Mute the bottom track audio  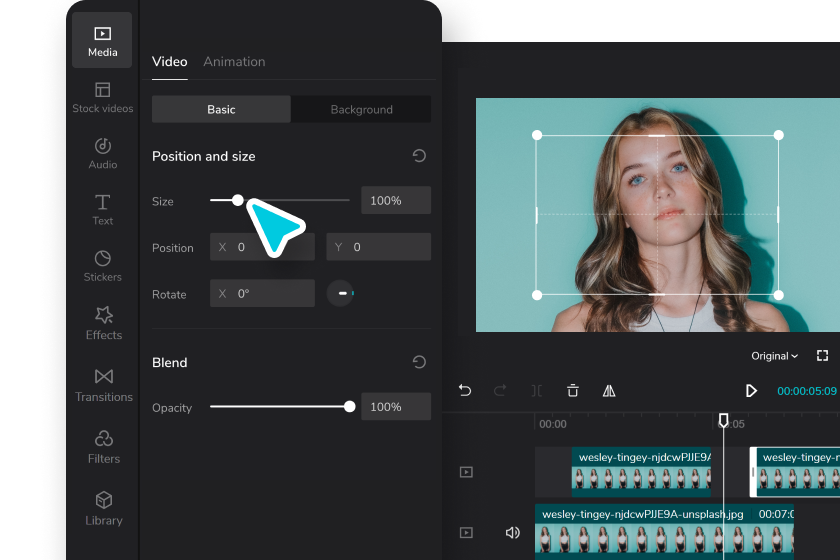click(x=513, y=532)
